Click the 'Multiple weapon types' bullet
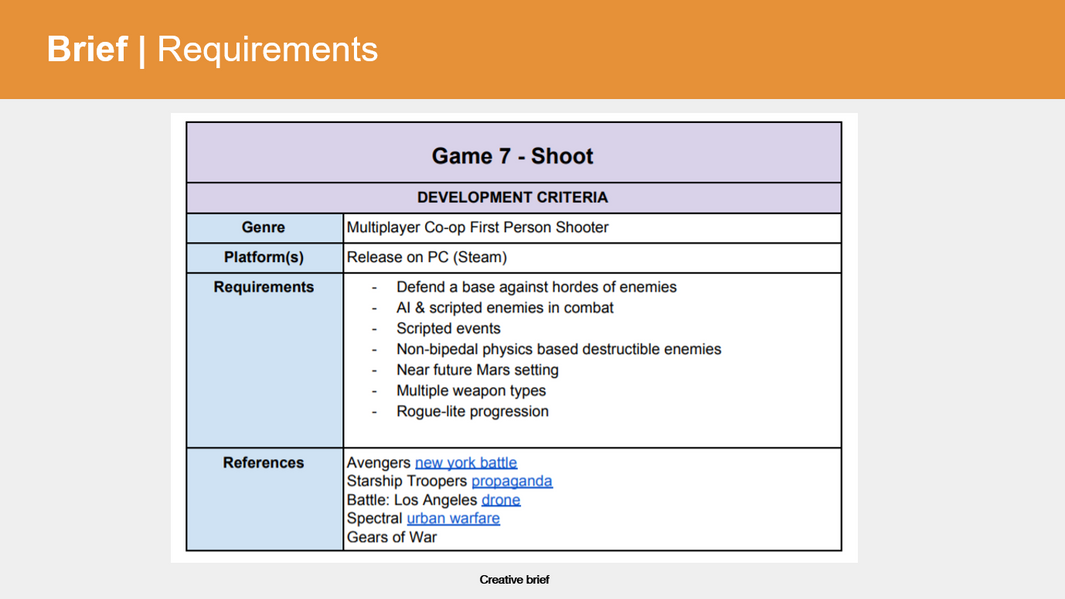The height and width of the screenshot is (599, 1065). tap(471, 391)
